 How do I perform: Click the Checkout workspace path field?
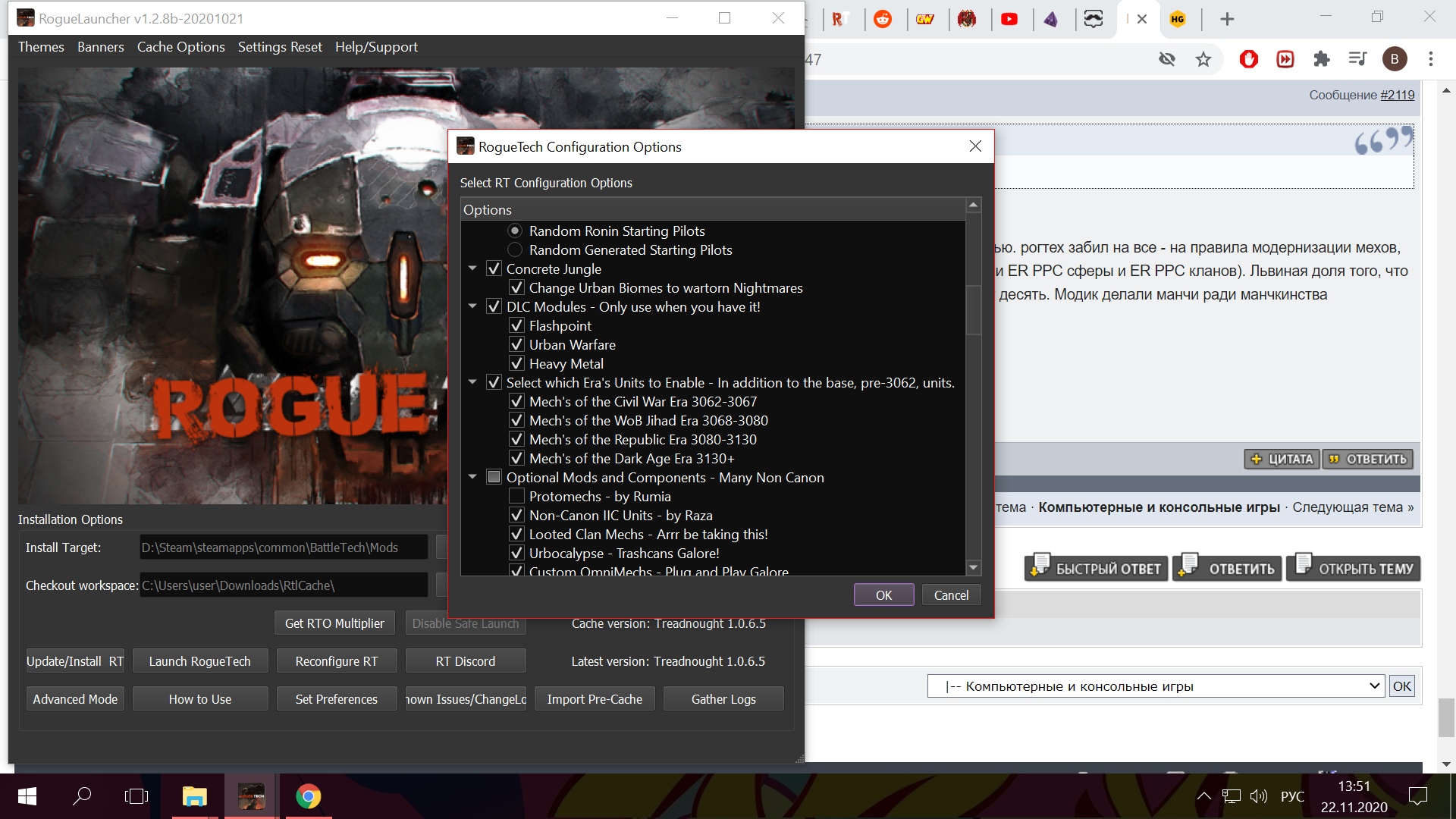click(x=284, y=585)
